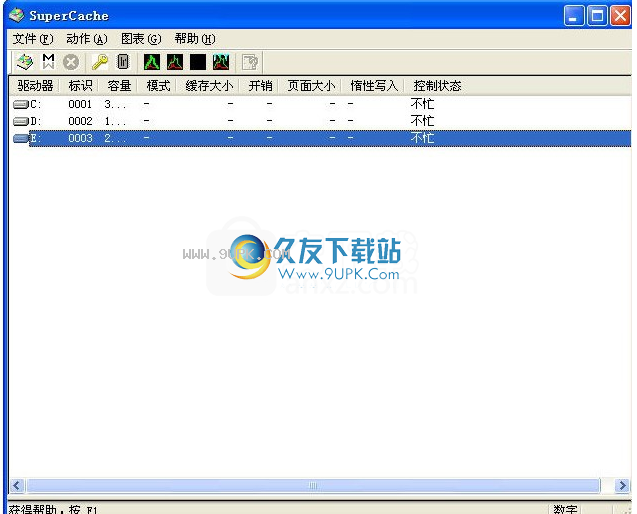
Task: Open the 动作(A) menu
Action: [87, 39]
